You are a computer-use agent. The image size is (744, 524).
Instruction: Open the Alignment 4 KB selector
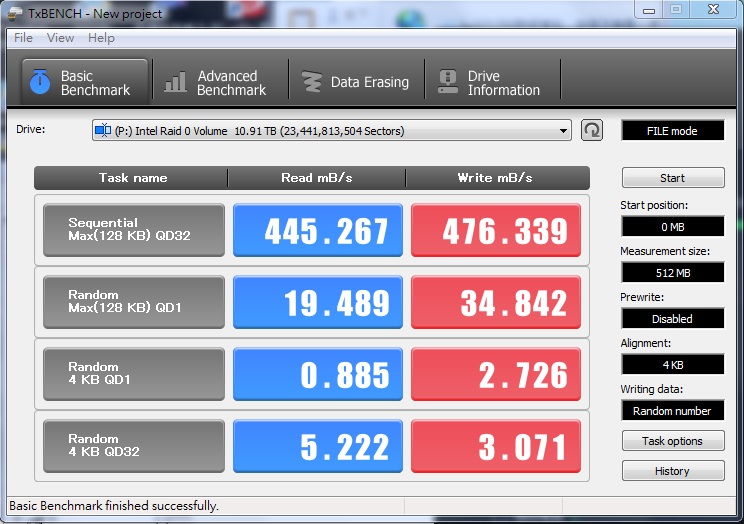tap(672, 365)
